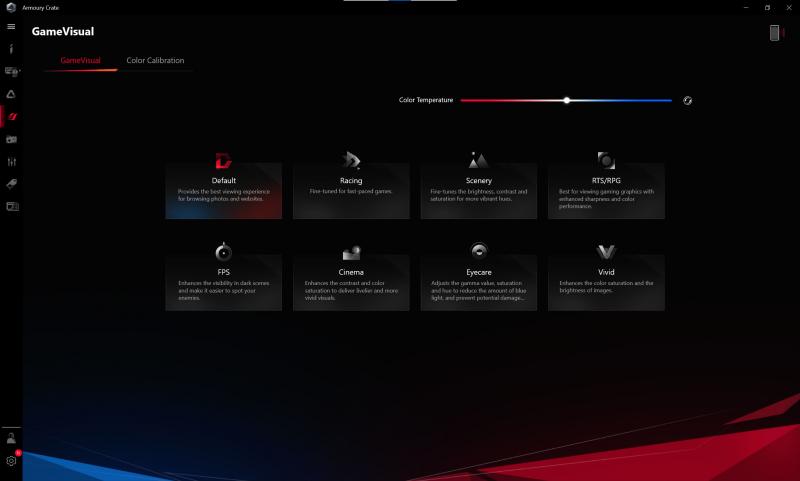Click the device icon at the top right
The height and width of the screenshot is (481, 800).
(x=774, y=33)
